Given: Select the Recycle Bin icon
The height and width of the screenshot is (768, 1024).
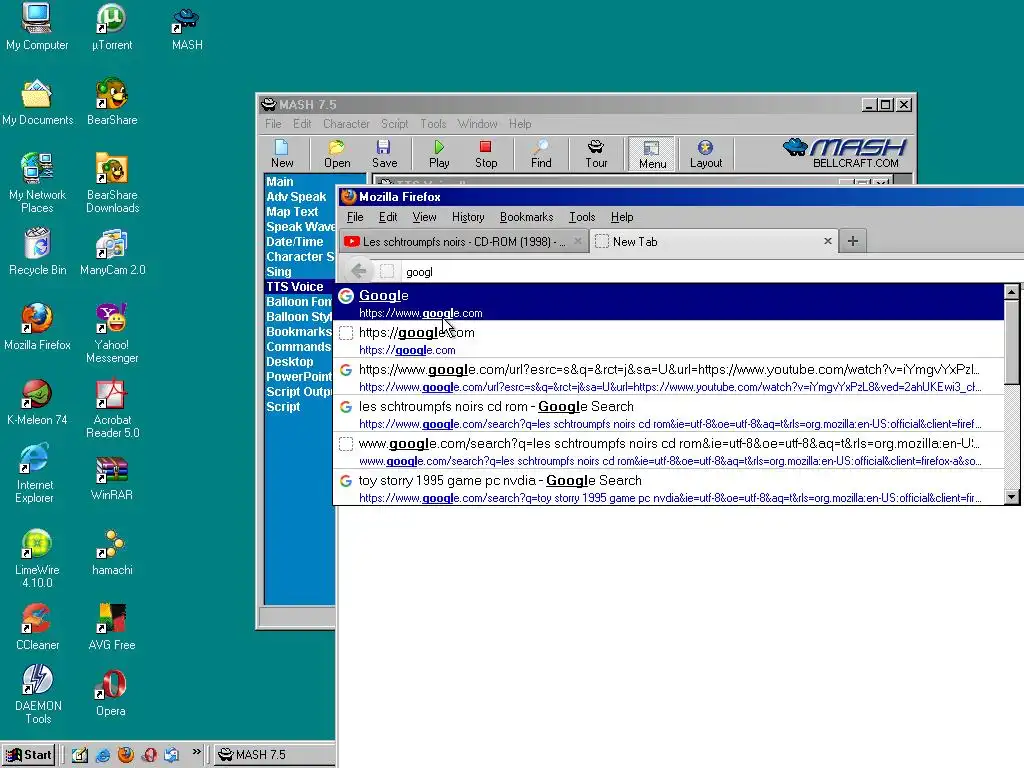Looking at the screenshot, I should 37,251.
